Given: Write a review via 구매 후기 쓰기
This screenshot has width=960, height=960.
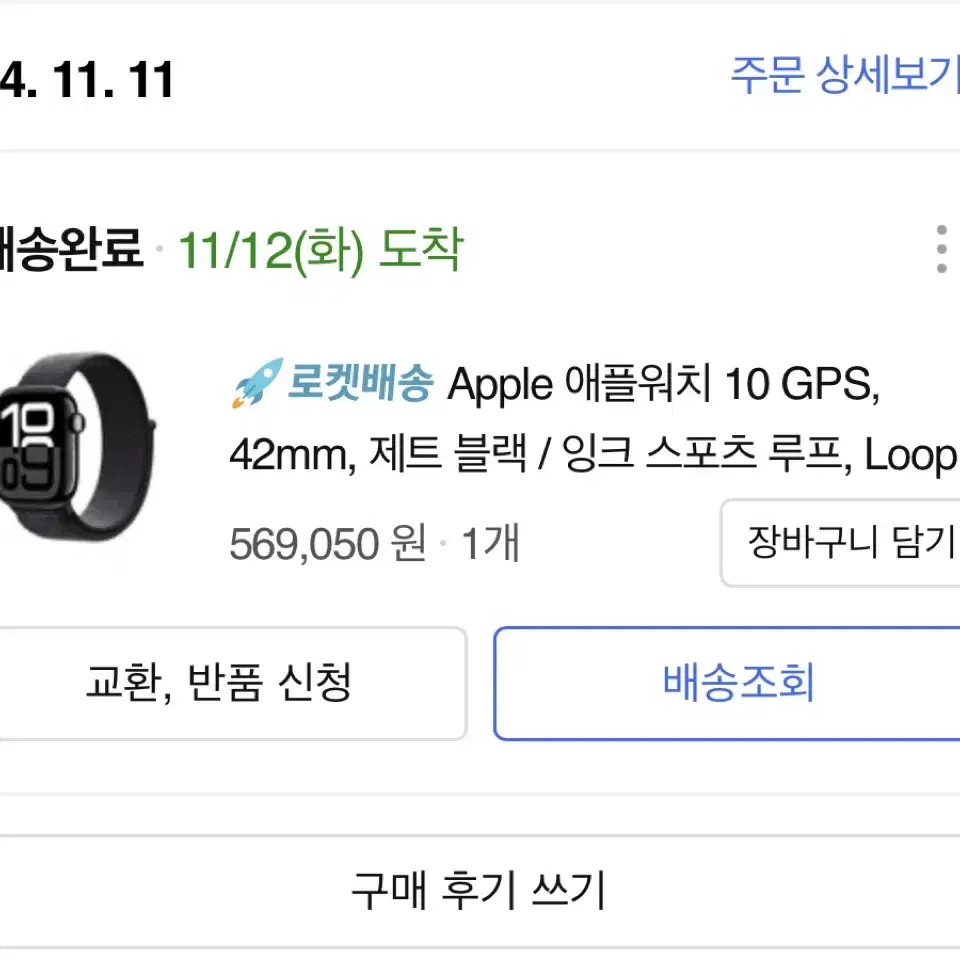Looking at the screenshot, I should click(x=479, y=890).
